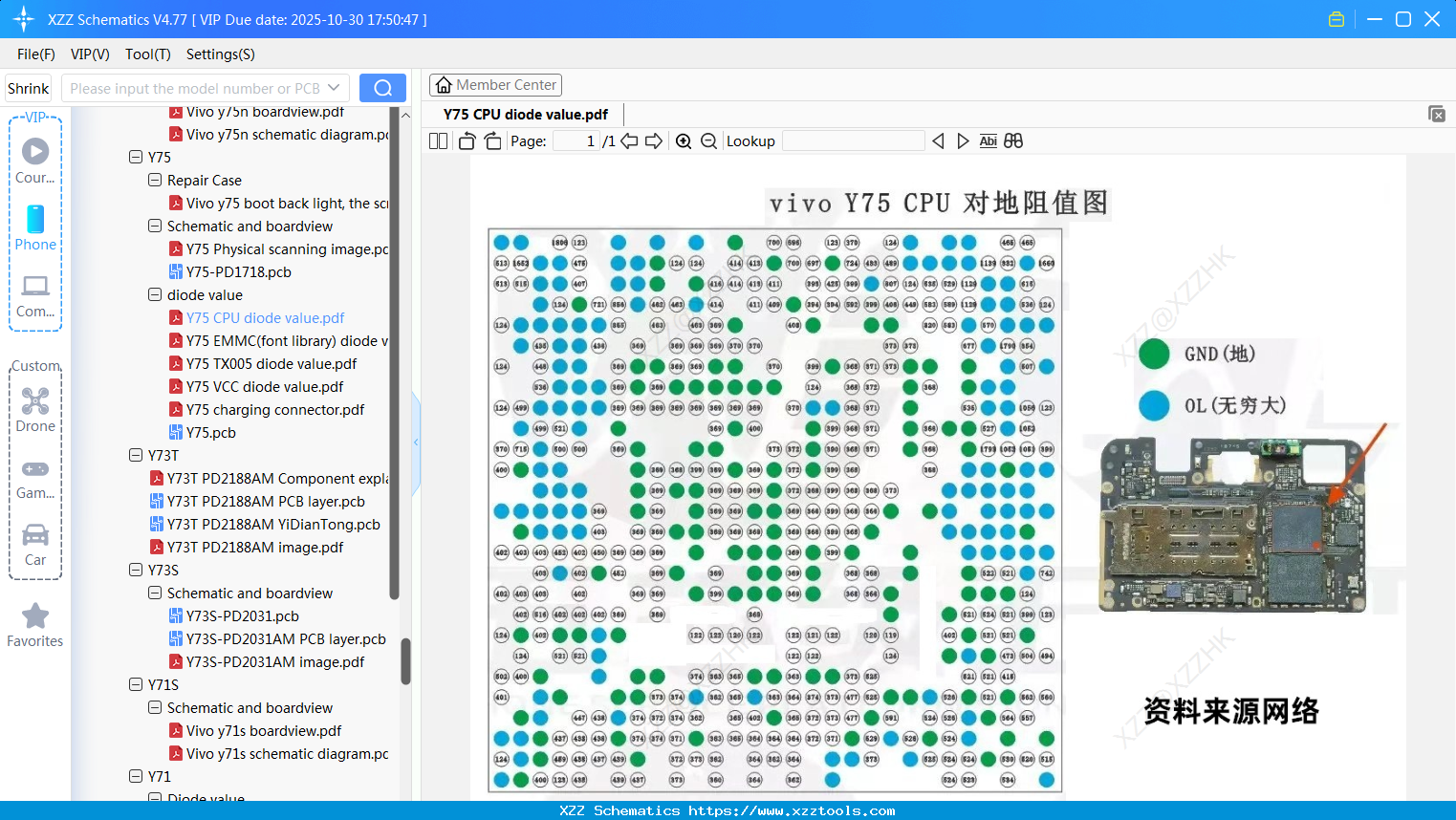Rotate the page clockwise
The height and width of the screenshot is (820, 1456).
coord(492,141)
